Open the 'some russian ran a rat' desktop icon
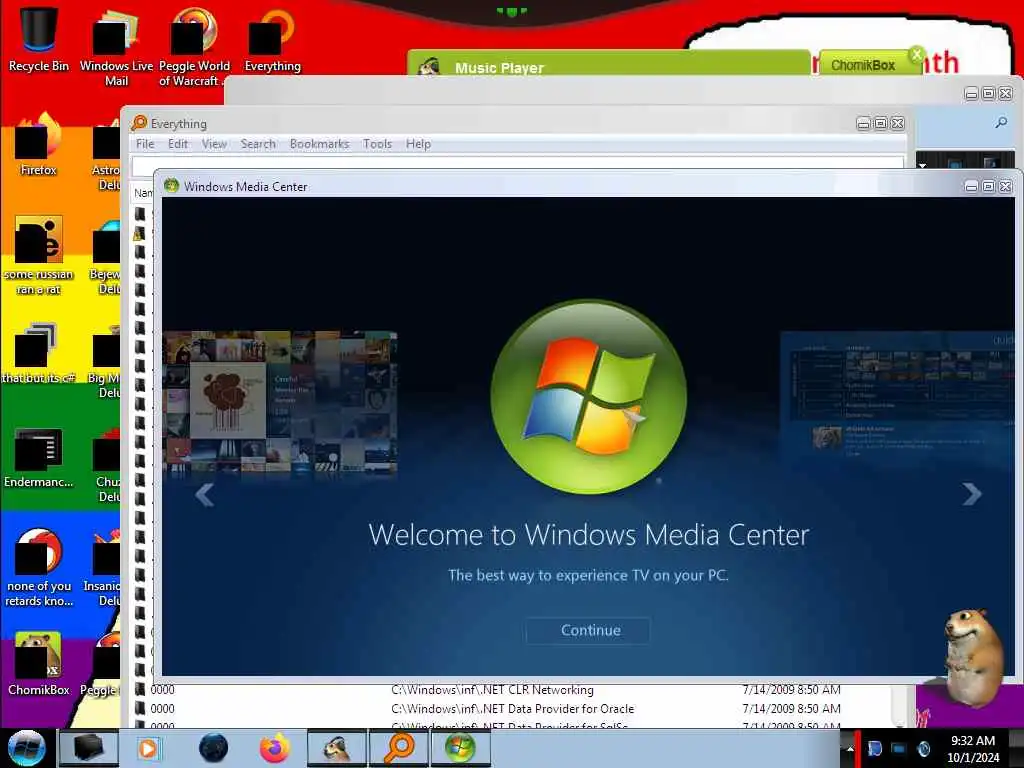This screenshot has height=768, width=1024. [x=39, y=256]
